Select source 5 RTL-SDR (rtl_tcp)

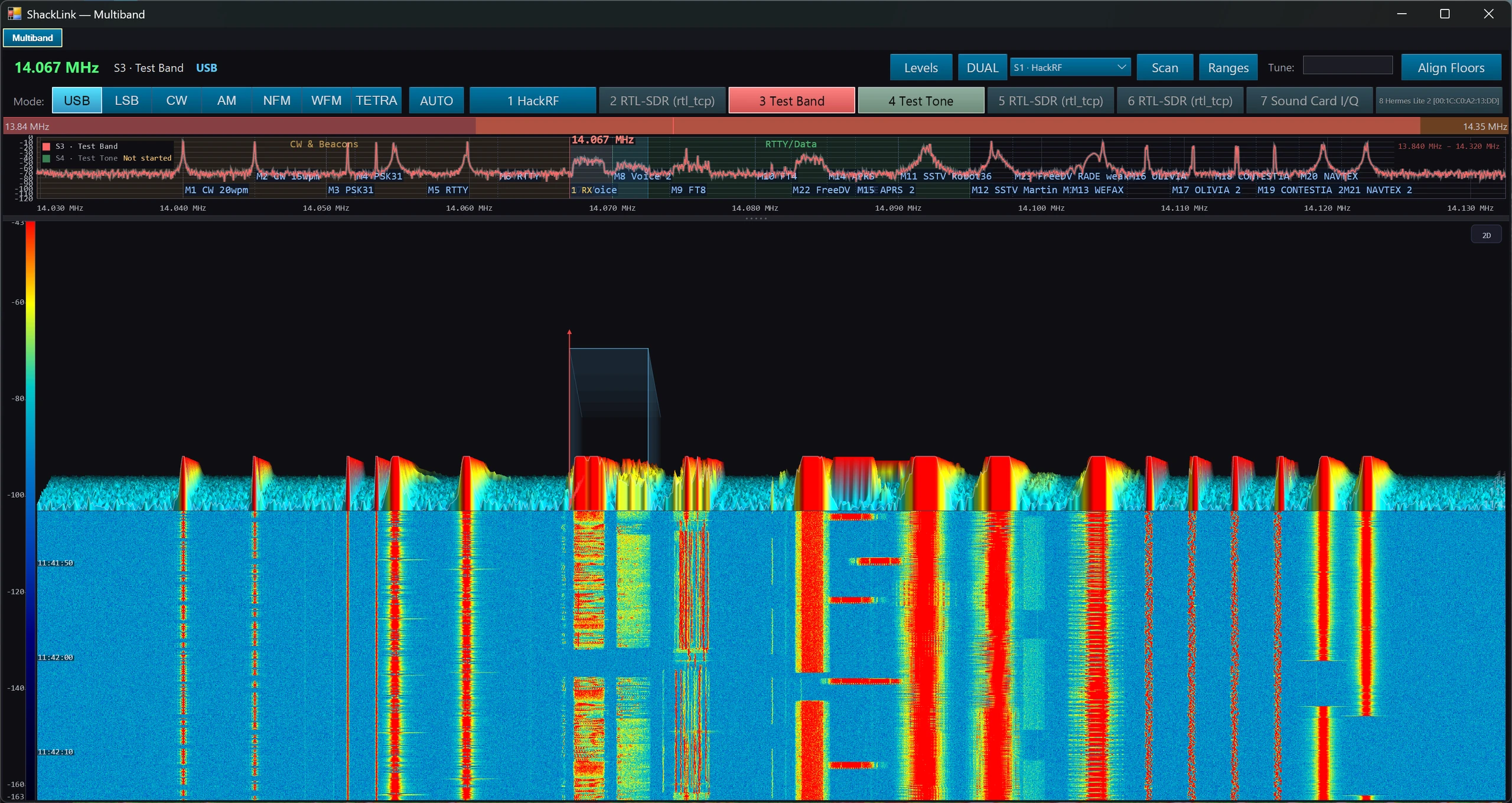[1050, 100]
